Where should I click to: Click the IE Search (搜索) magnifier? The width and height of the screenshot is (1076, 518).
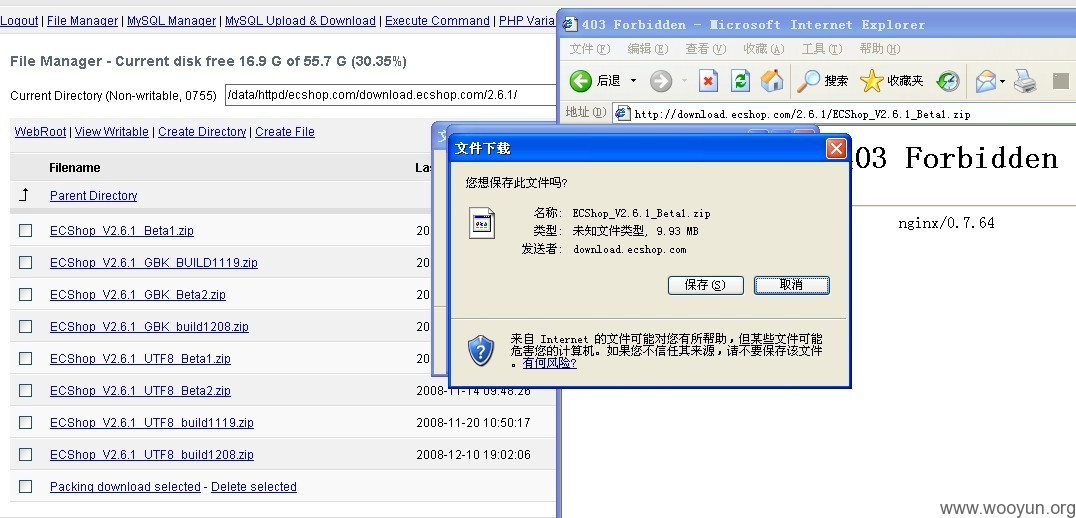point(808,81)
